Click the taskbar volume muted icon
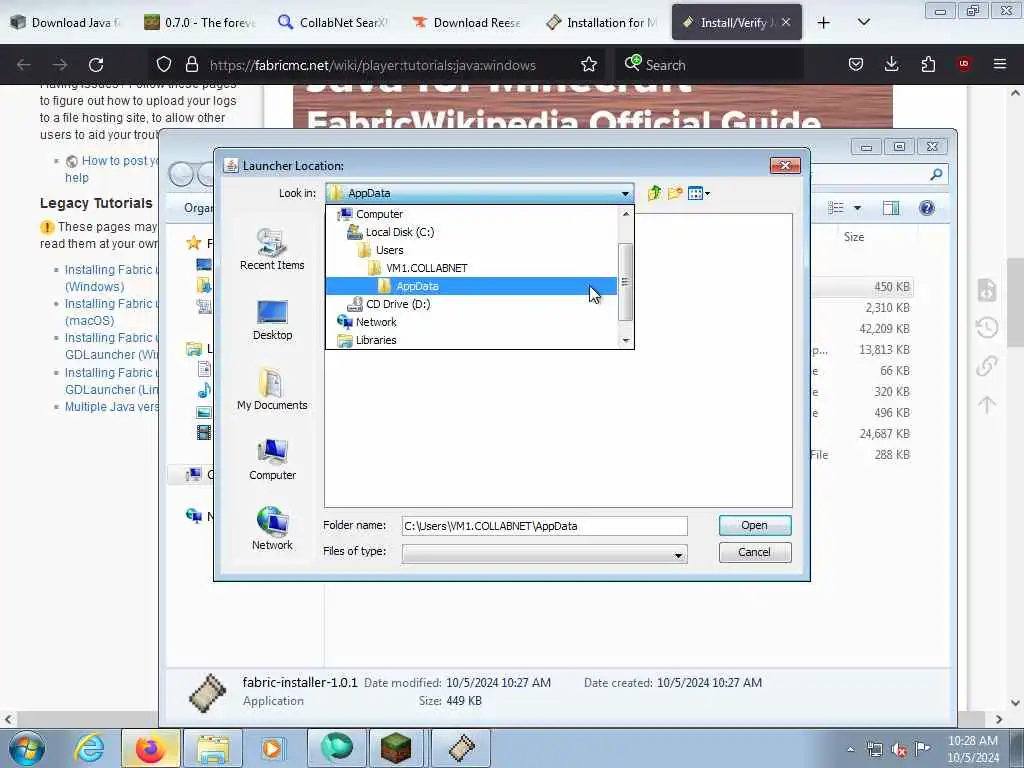1024x768 pixels. point(899,750)
